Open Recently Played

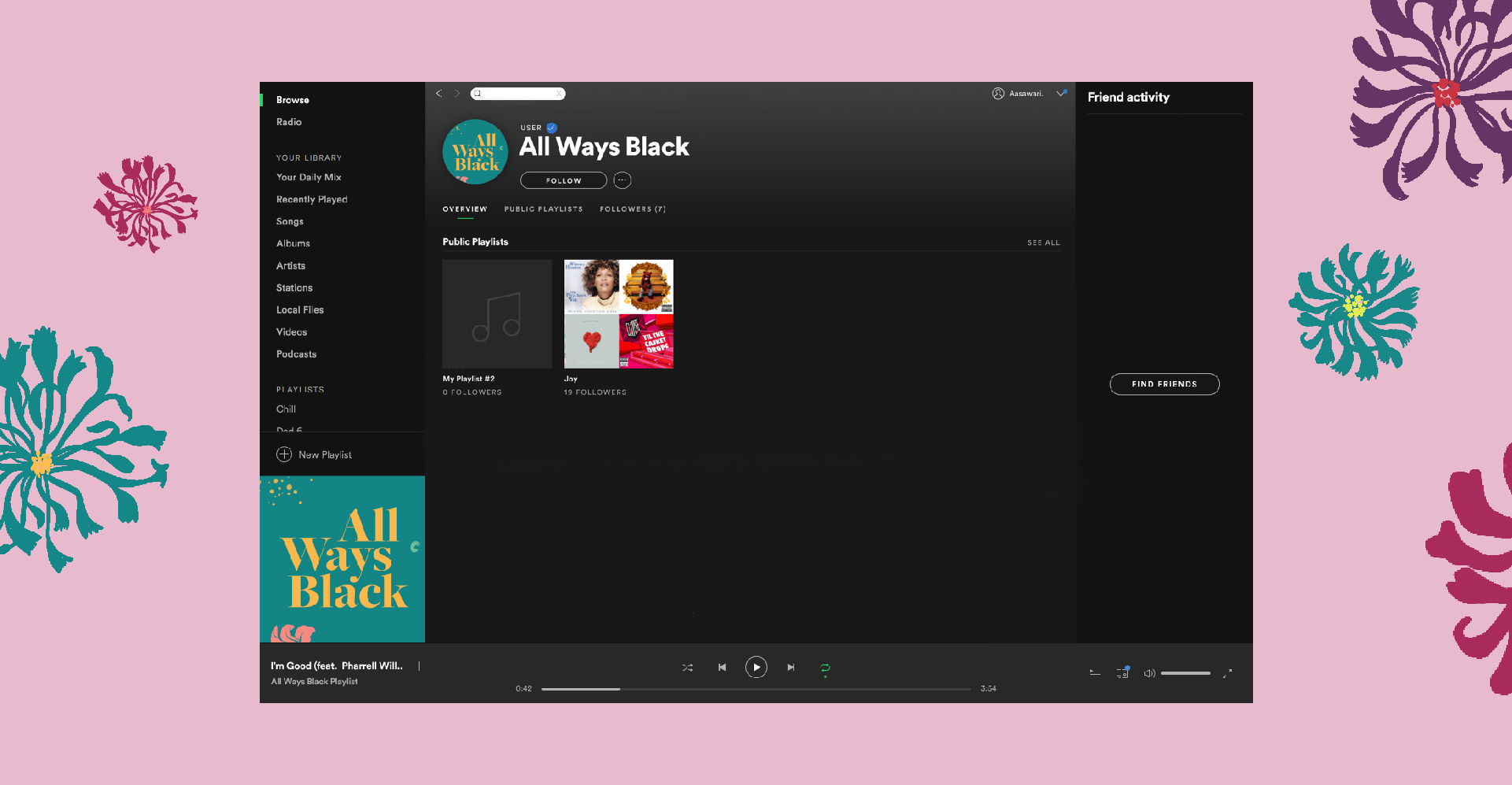pyautogui.click(x=312, y=199)
